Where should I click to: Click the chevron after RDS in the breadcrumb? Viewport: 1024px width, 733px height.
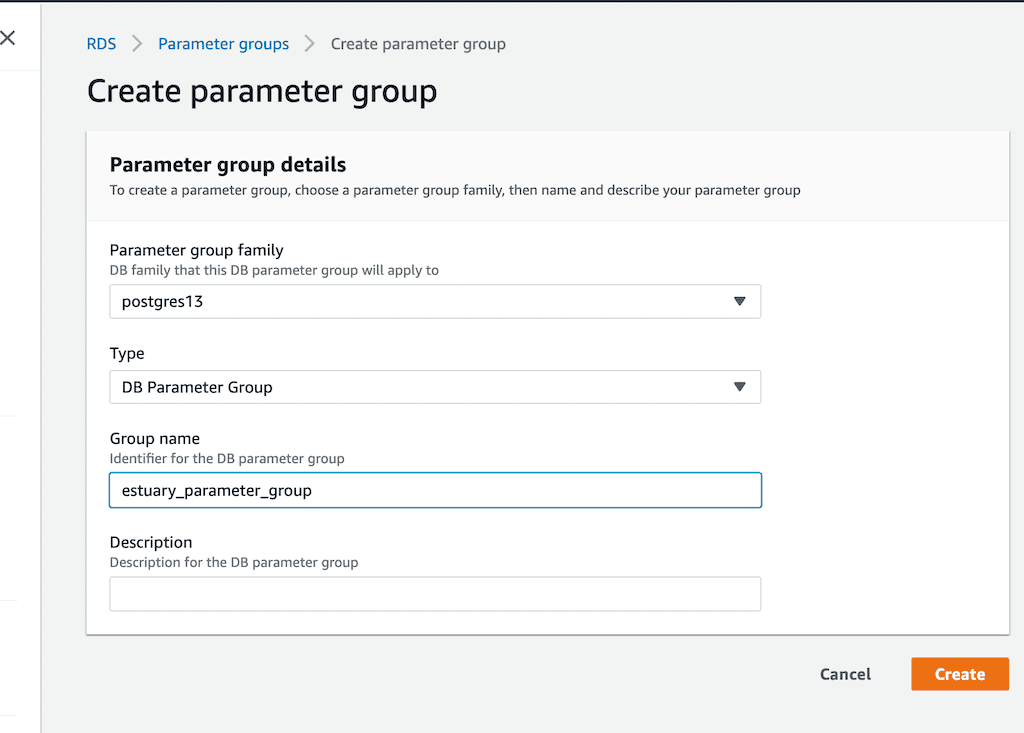coord(135,43)
